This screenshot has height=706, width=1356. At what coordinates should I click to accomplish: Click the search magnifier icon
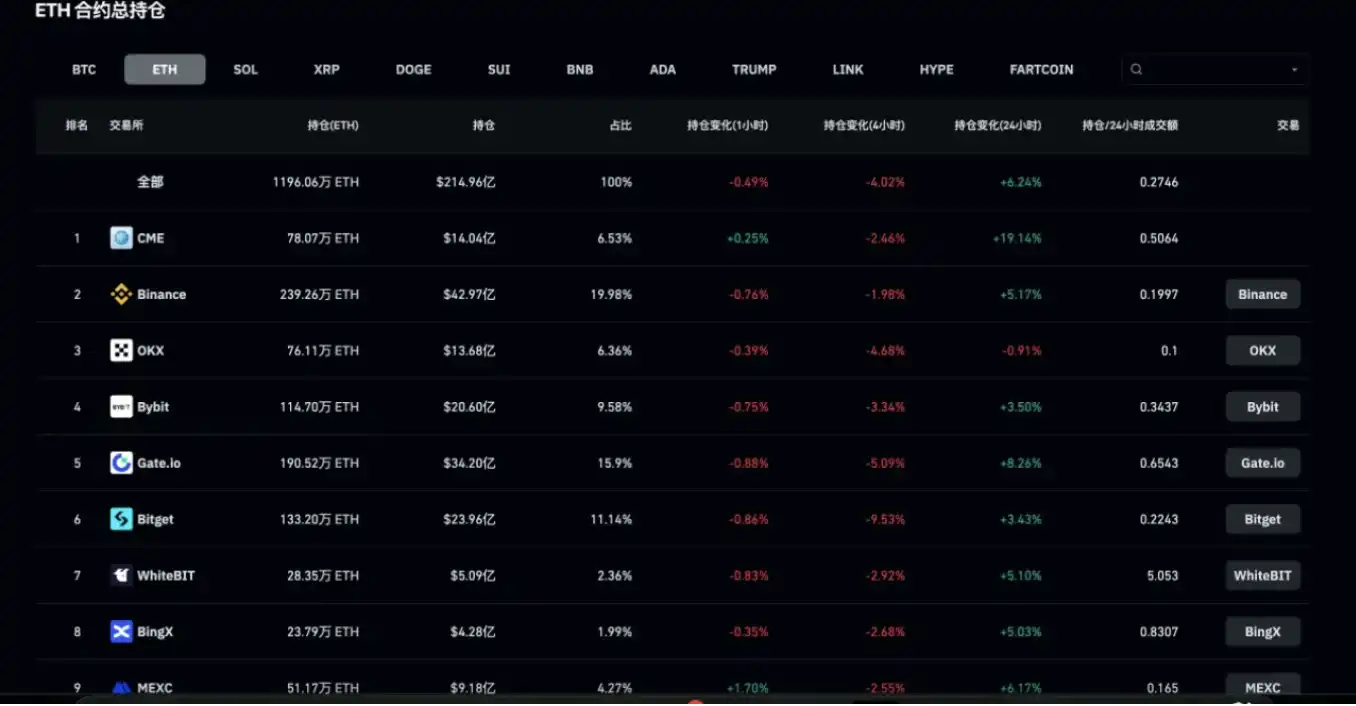tap(1136, 70)
